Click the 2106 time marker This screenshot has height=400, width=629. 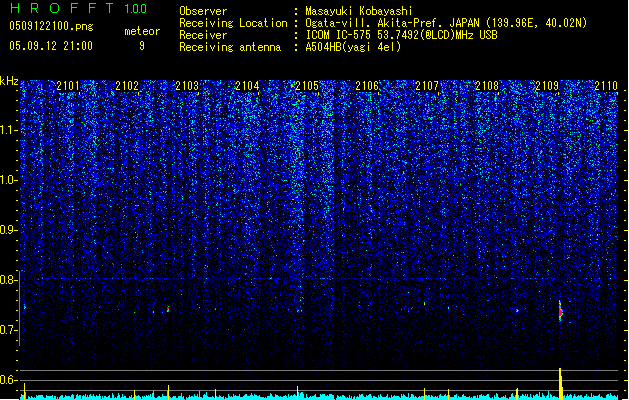367,86
